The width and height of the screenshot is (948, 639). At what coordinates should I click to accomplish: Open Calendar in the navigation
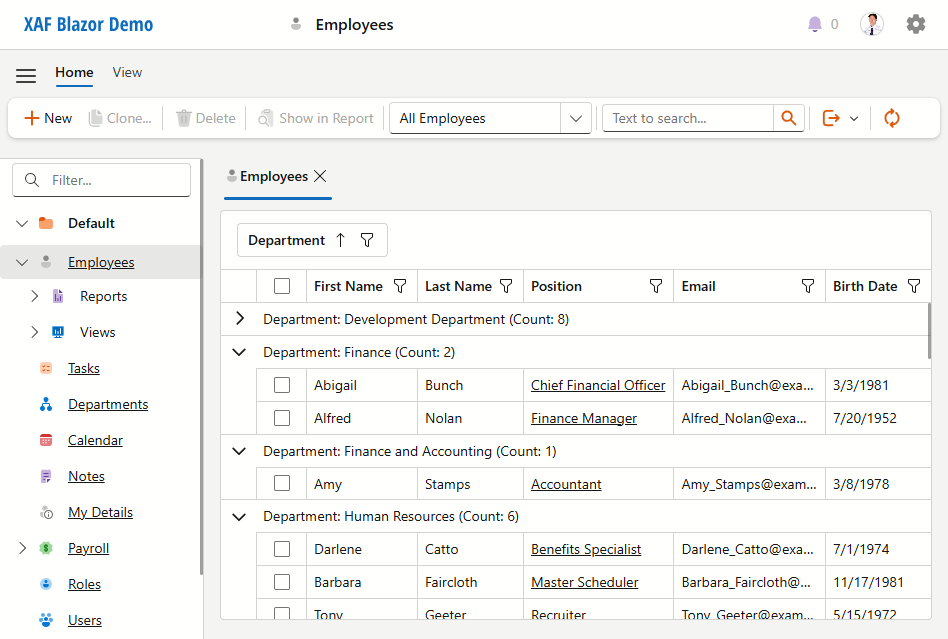[x=95, y=440]
